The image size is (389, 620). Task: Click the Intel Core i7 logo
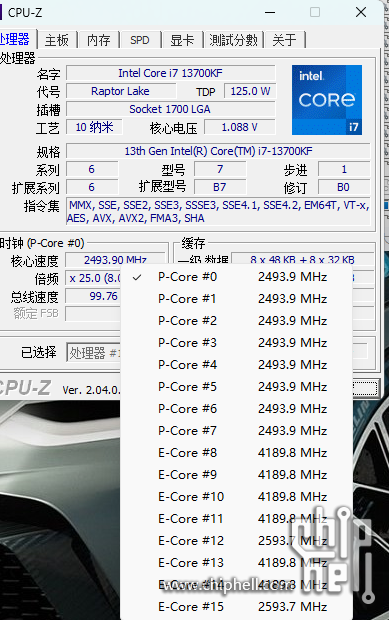click(x=327, y=100)
